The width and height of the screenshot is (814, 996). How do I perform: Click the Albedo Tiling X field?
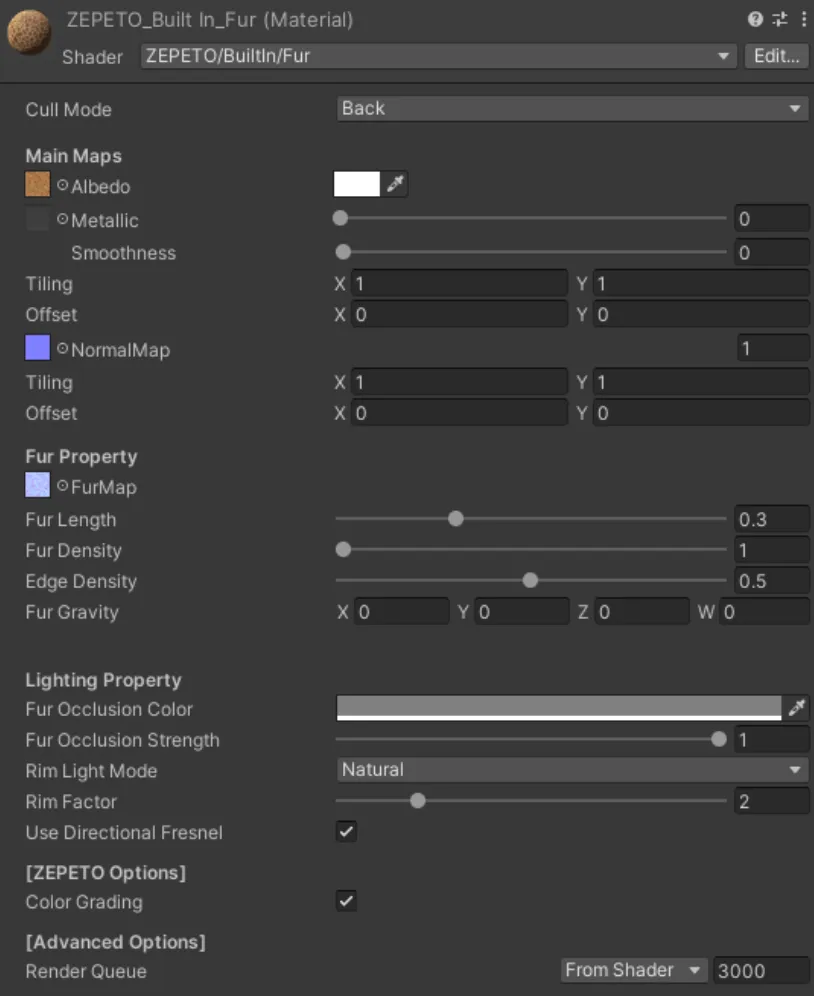pyautogui.click(x=459, y=283)
